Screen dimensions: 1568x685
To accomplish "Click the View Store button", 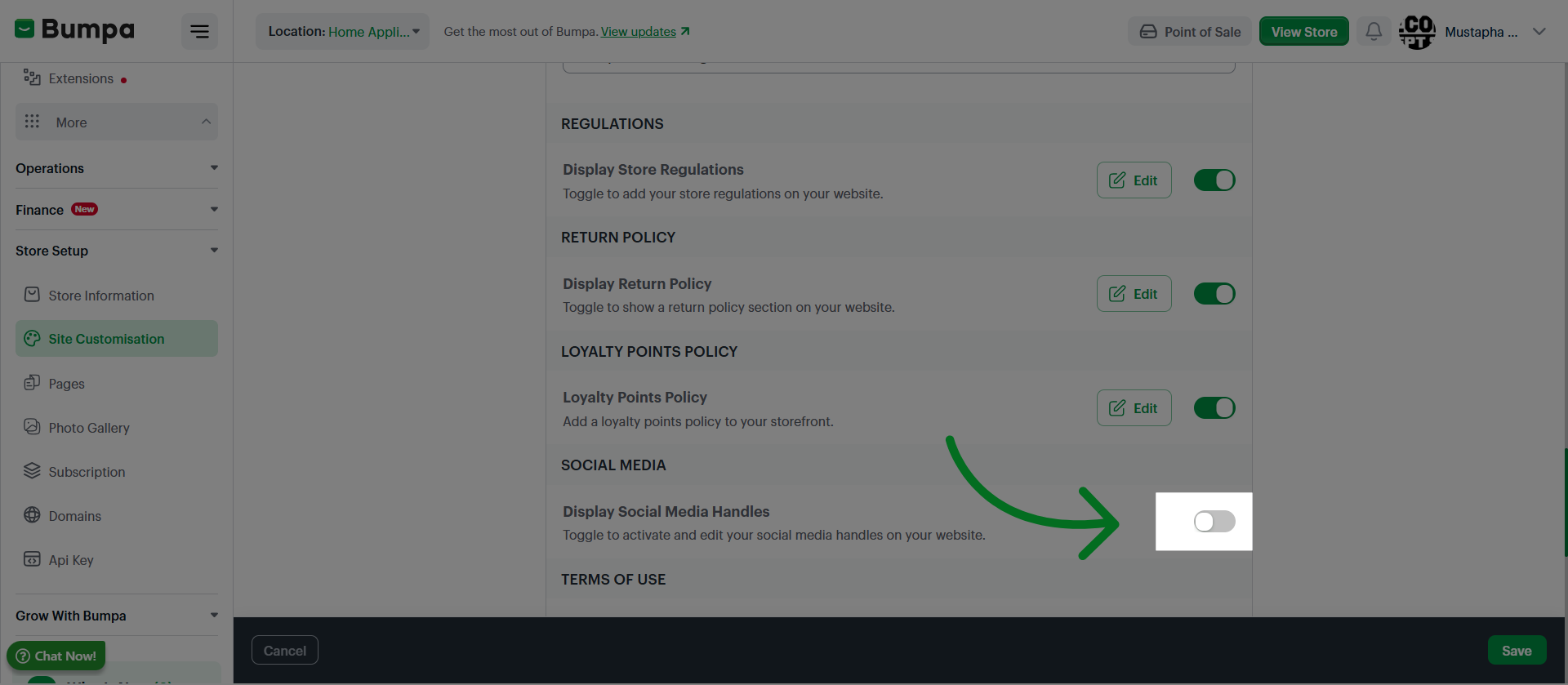I will click(1303, 32).
